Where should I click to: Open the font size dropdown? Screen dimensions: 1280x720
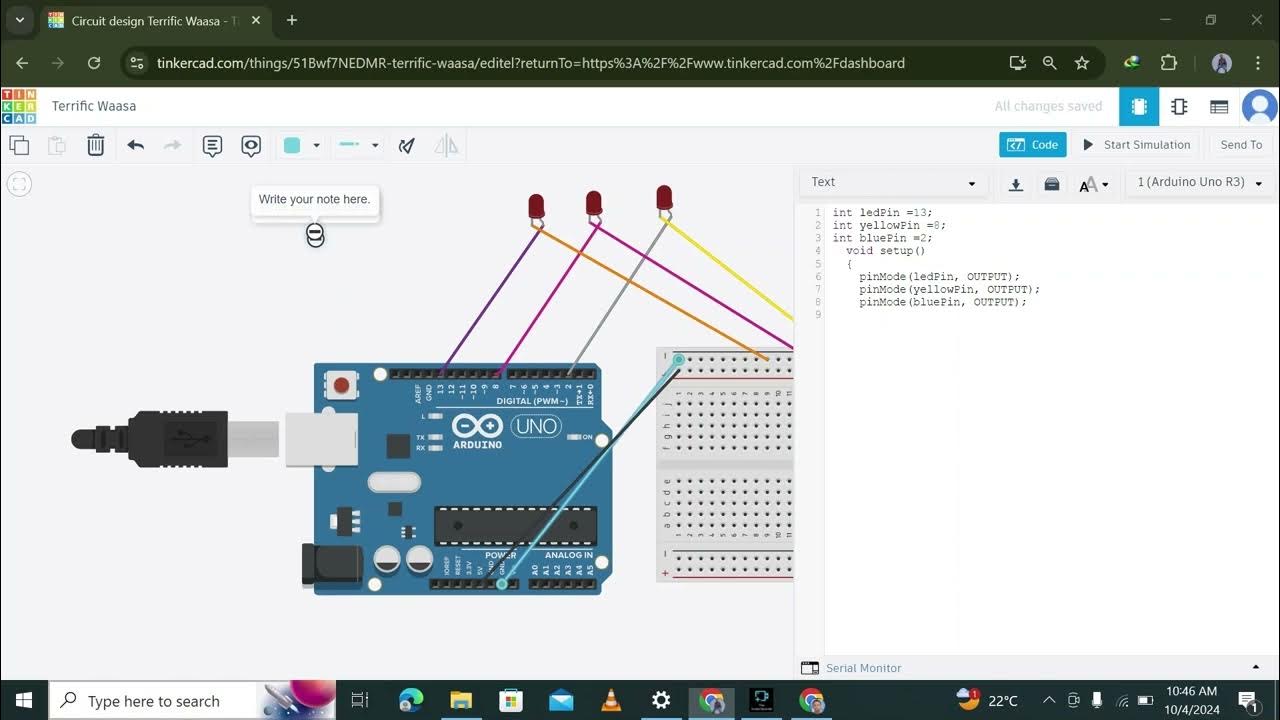tap(1094, 184)
